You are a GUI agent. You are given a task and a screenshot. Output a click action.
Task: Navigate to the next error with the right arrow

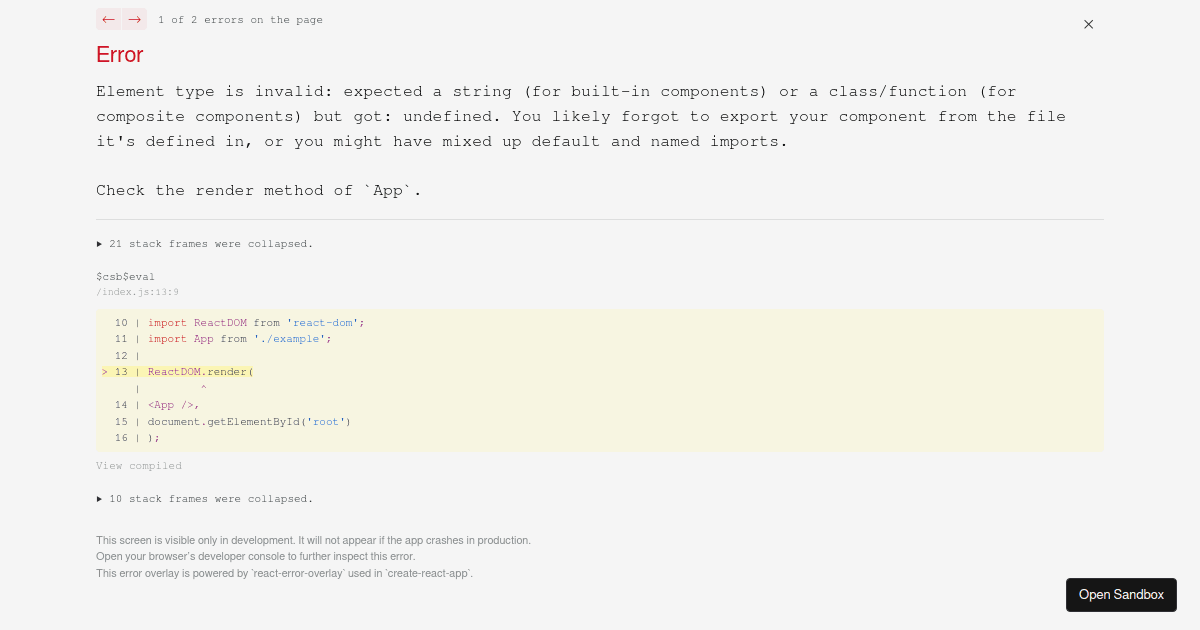[134, 19]
